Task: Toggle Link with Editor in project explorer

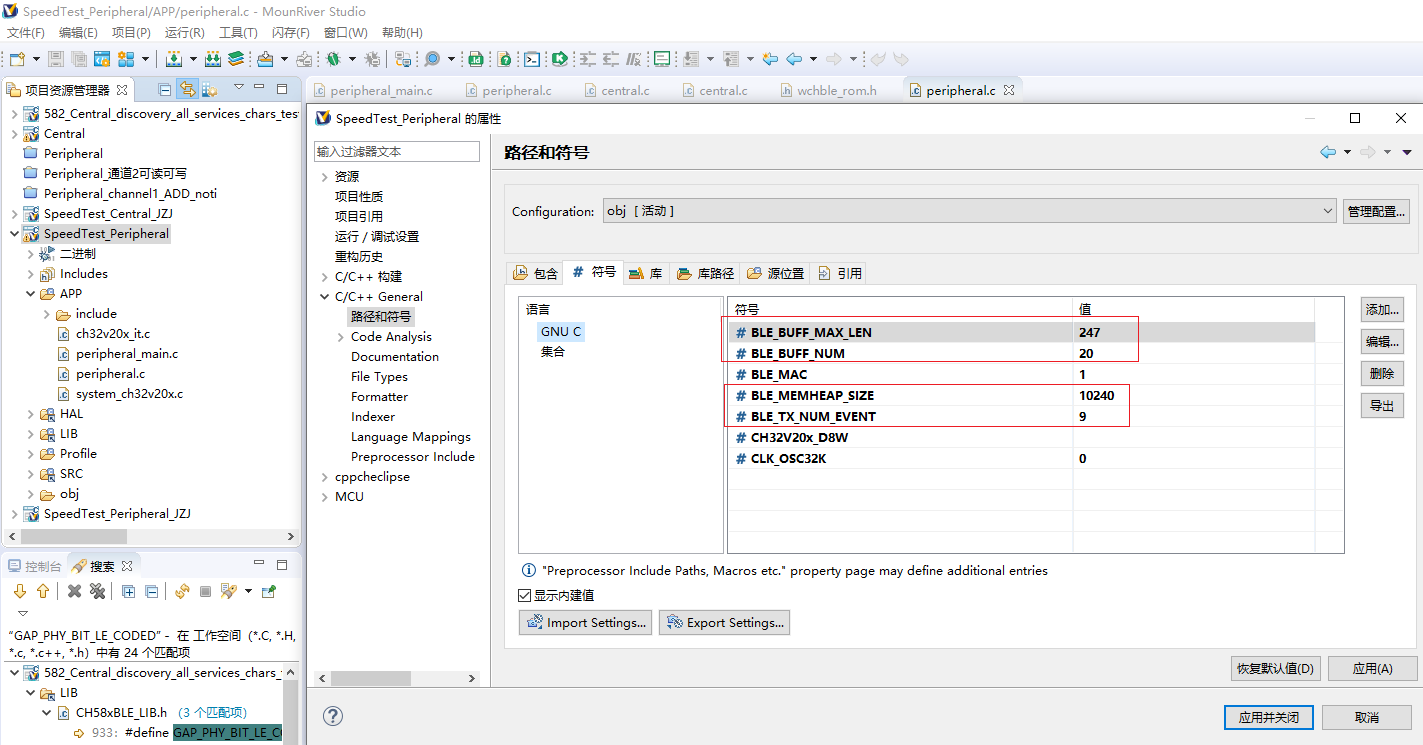Action: click(x=187, y=89)
